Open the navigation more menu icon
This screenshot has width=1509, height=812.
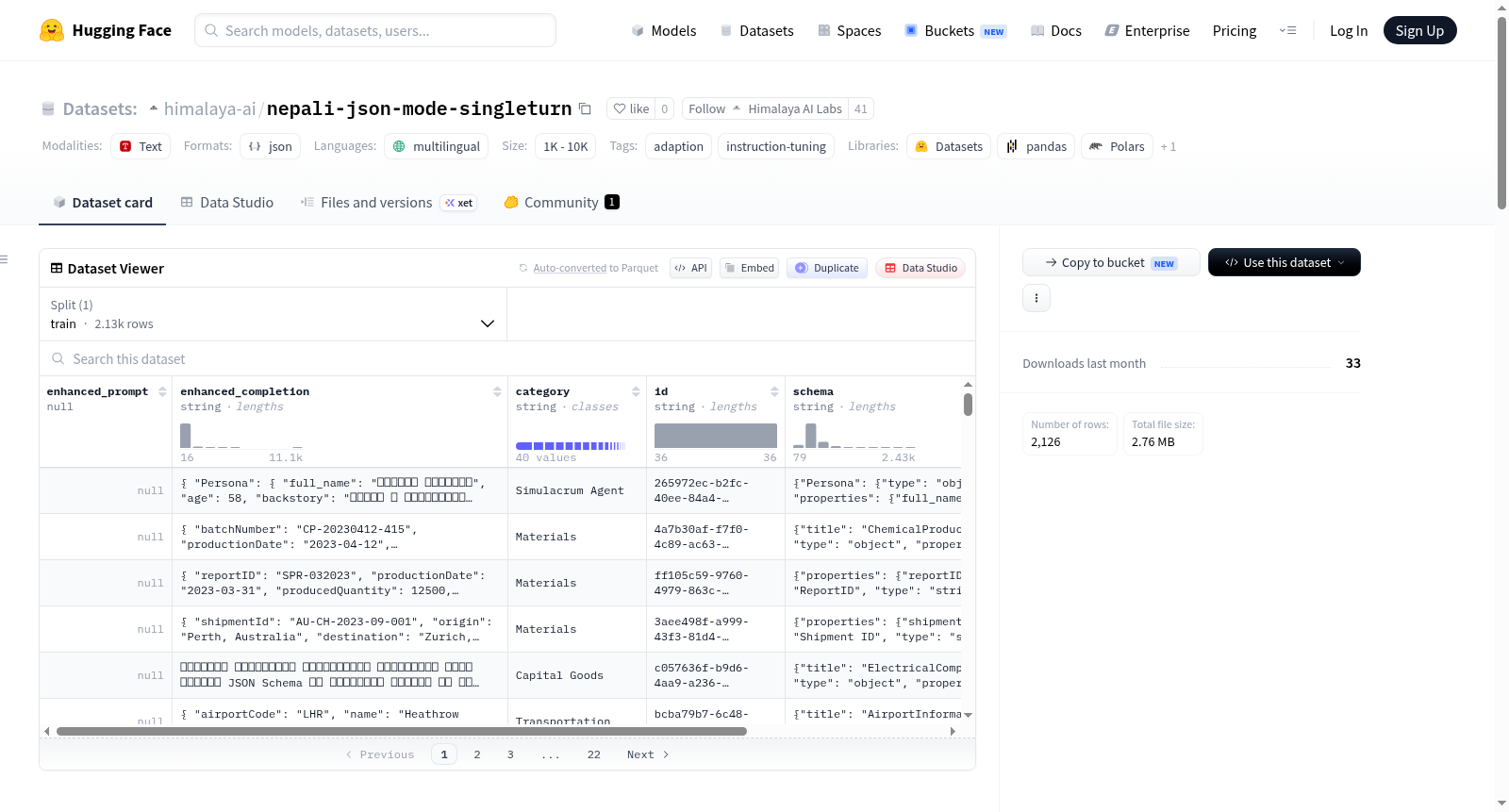1287,30
